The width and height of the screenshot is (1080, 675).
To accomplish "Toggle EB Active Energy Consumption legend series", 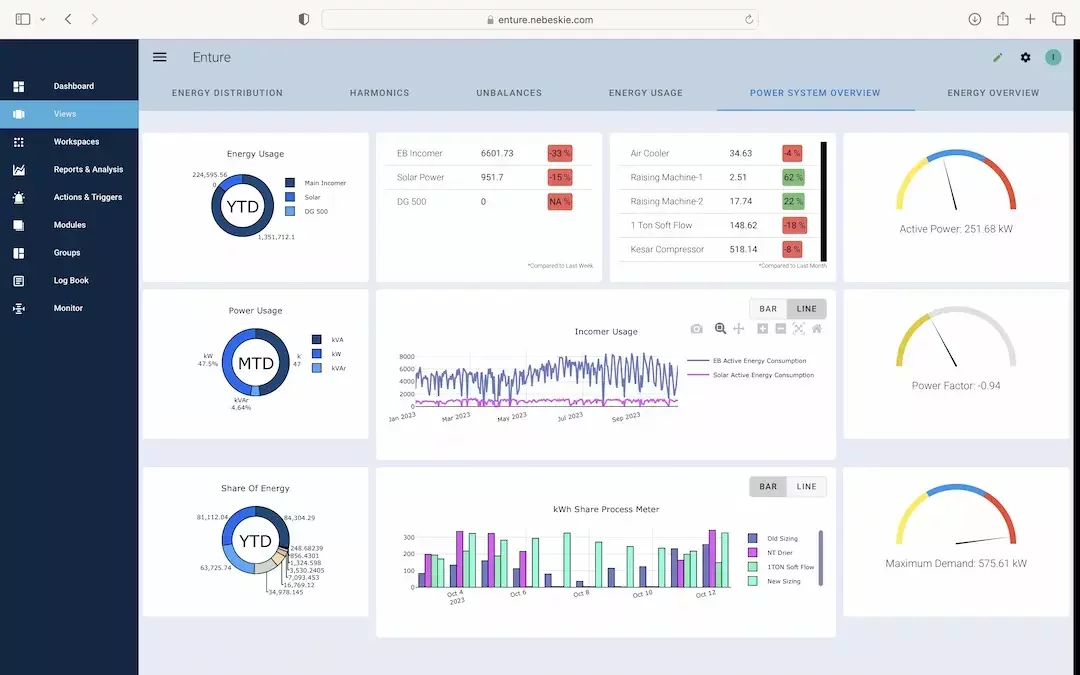I will tap(758, 361).
